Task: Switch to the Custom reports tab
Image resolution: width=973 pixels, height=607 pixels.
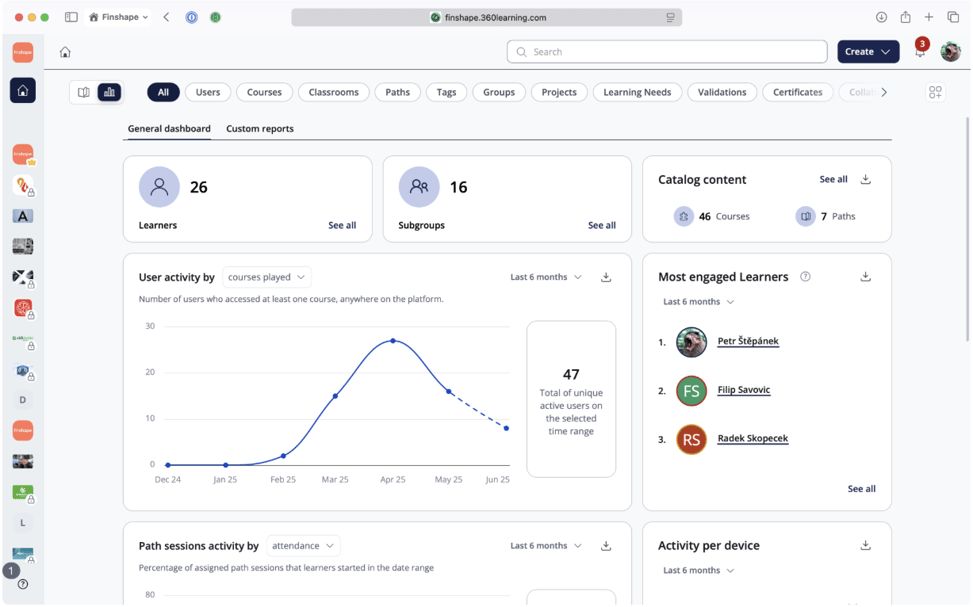Action: pos(260,129)
